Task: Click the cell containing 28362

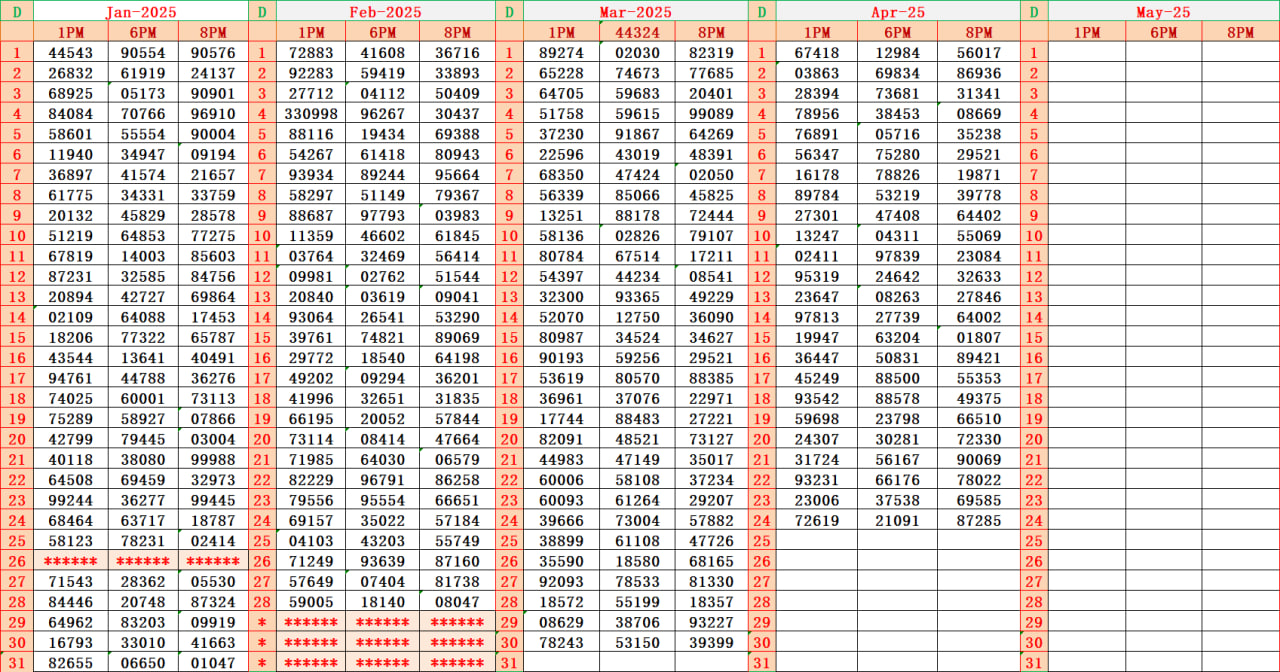Action: 143,581
